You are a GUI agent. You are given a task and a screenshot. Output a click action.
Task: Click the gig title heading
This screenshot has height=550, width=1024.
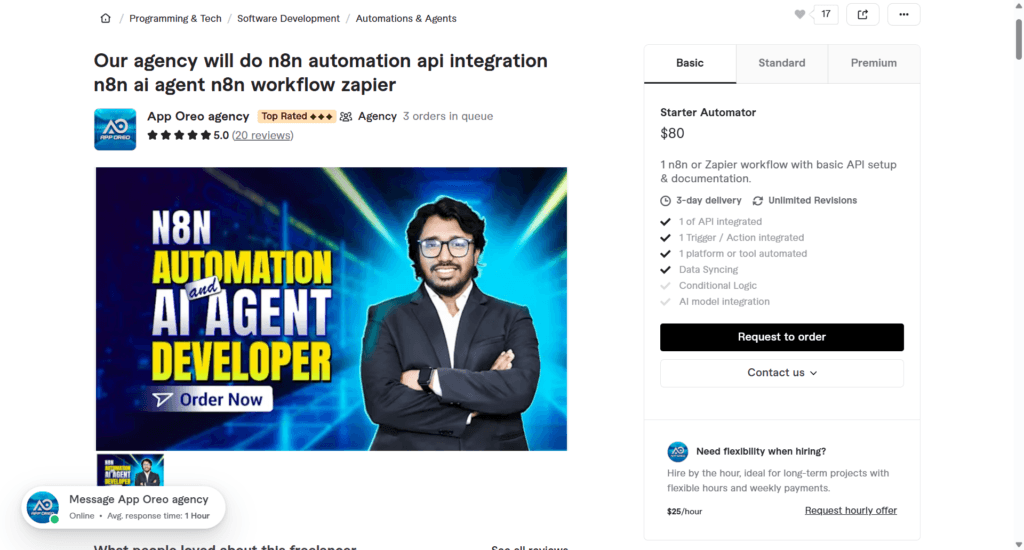(321, 73)
